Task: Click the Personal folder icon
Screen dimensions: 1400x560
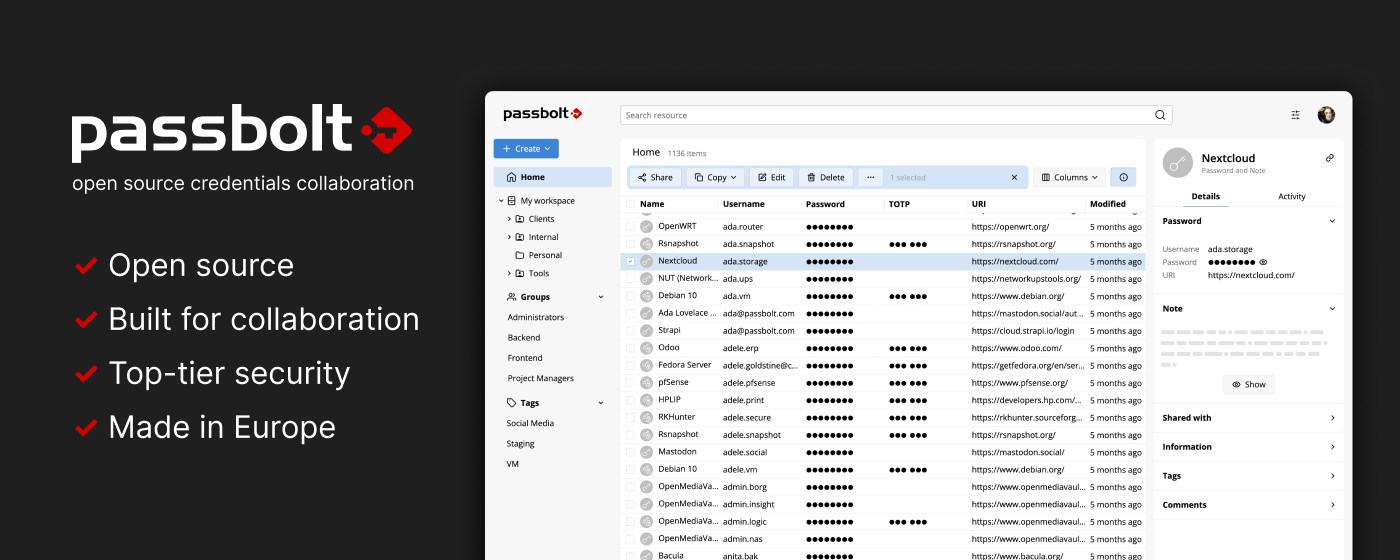Action: click(519, 255)
